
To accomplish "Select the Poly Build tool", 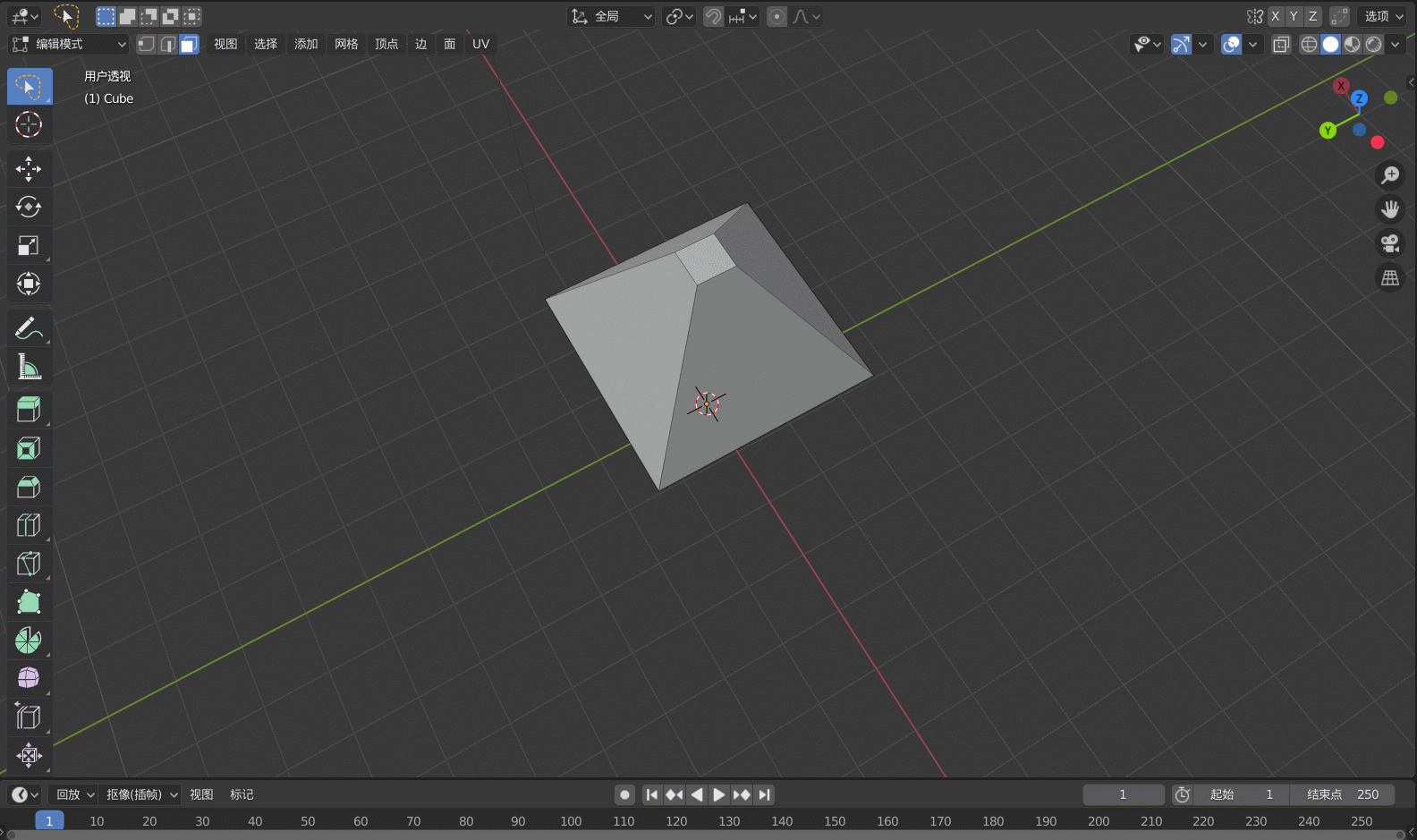I will click(x=30, y=602).
